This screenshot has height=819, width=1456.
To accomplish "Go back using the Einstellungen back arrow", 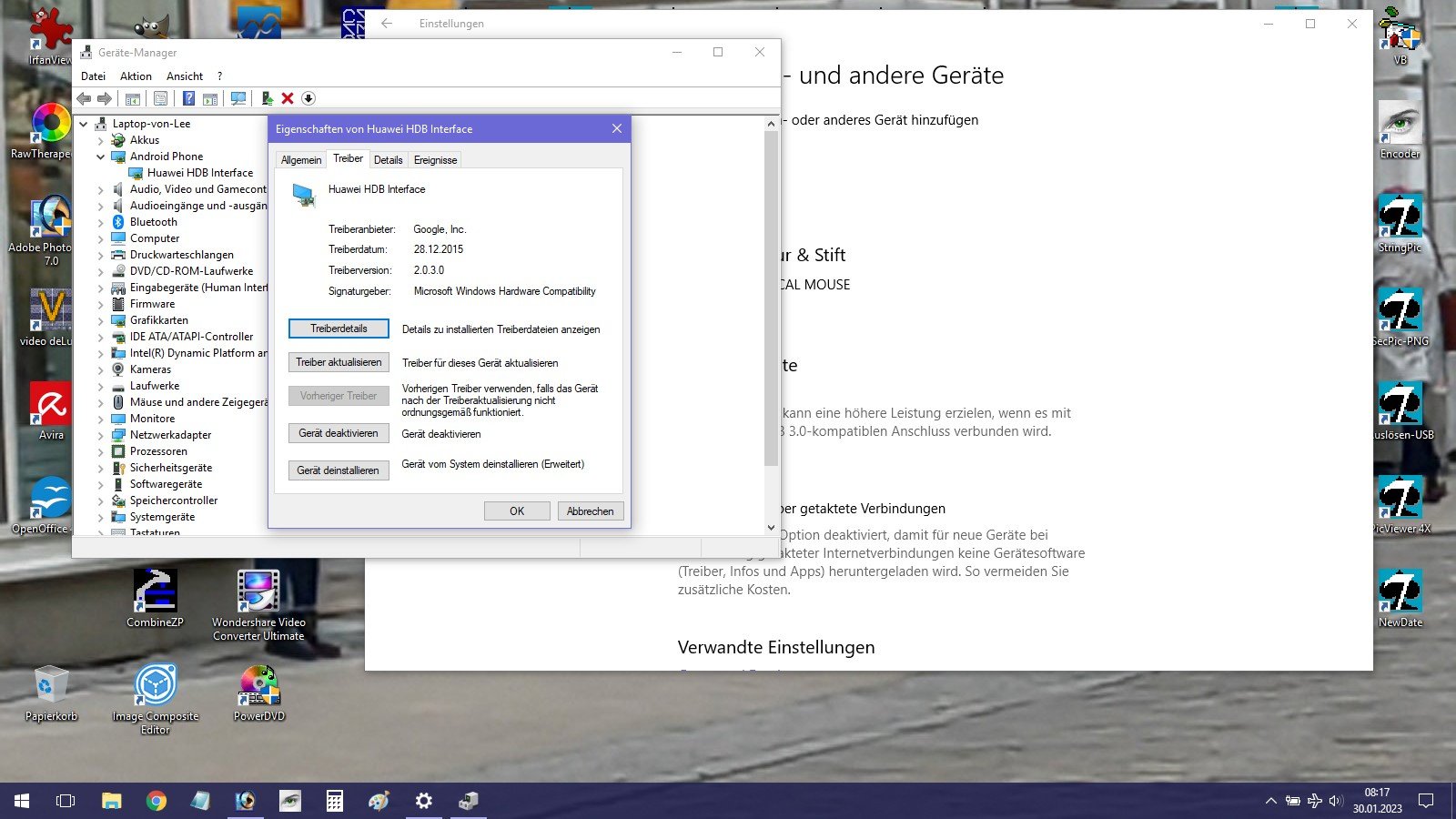I will (387, 24).
